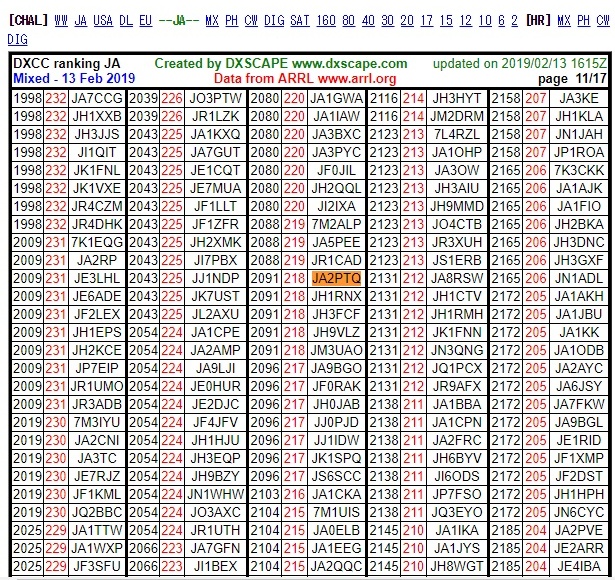The width and height of the screenshot is (615, 580).
Task: Open the 15 meter band link
Action: click(446, 20)
